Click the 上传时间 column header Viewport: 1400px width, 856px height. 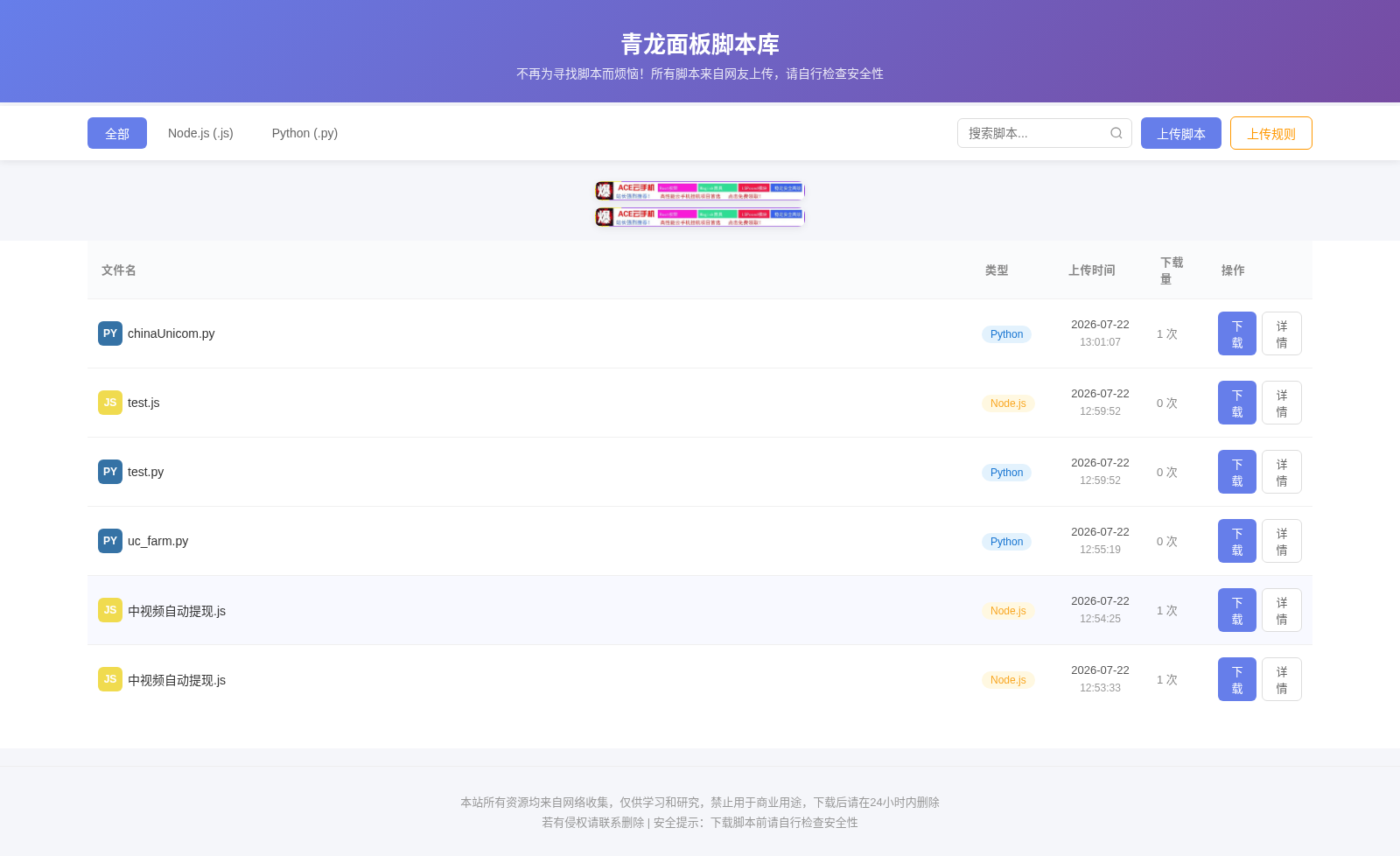(1091, 270)
